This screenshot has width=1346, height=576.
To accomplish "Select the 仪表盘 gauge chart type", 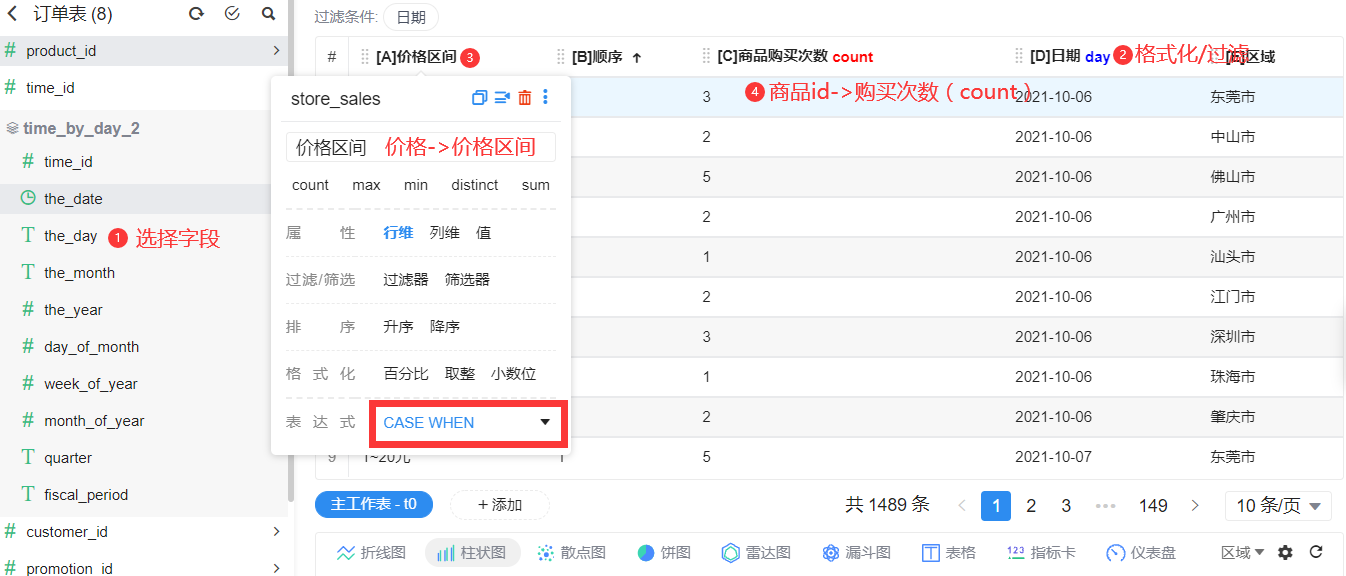I will (x=1141, y=552).
